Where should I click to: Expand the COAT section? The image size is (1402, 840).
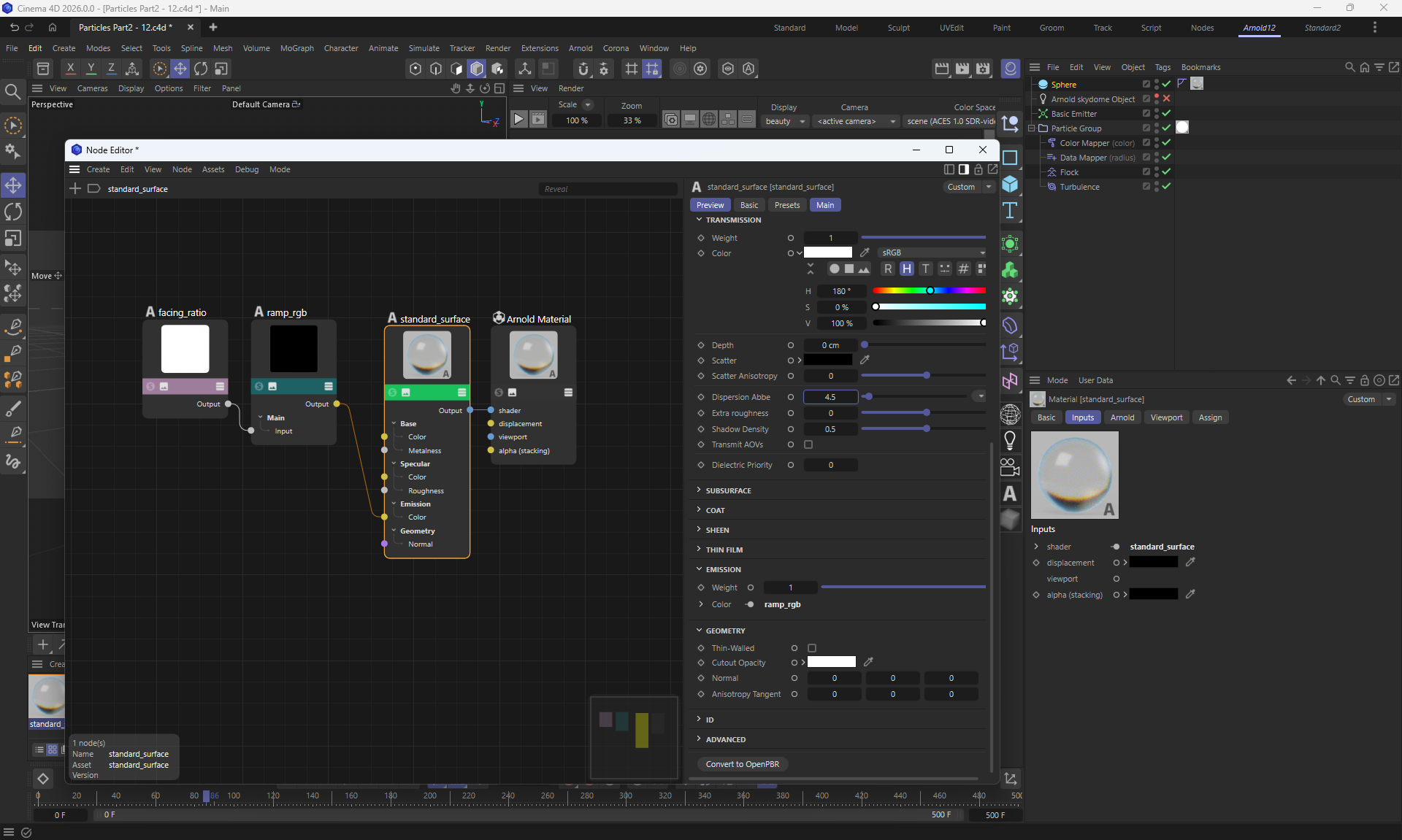tap(715, 510)
